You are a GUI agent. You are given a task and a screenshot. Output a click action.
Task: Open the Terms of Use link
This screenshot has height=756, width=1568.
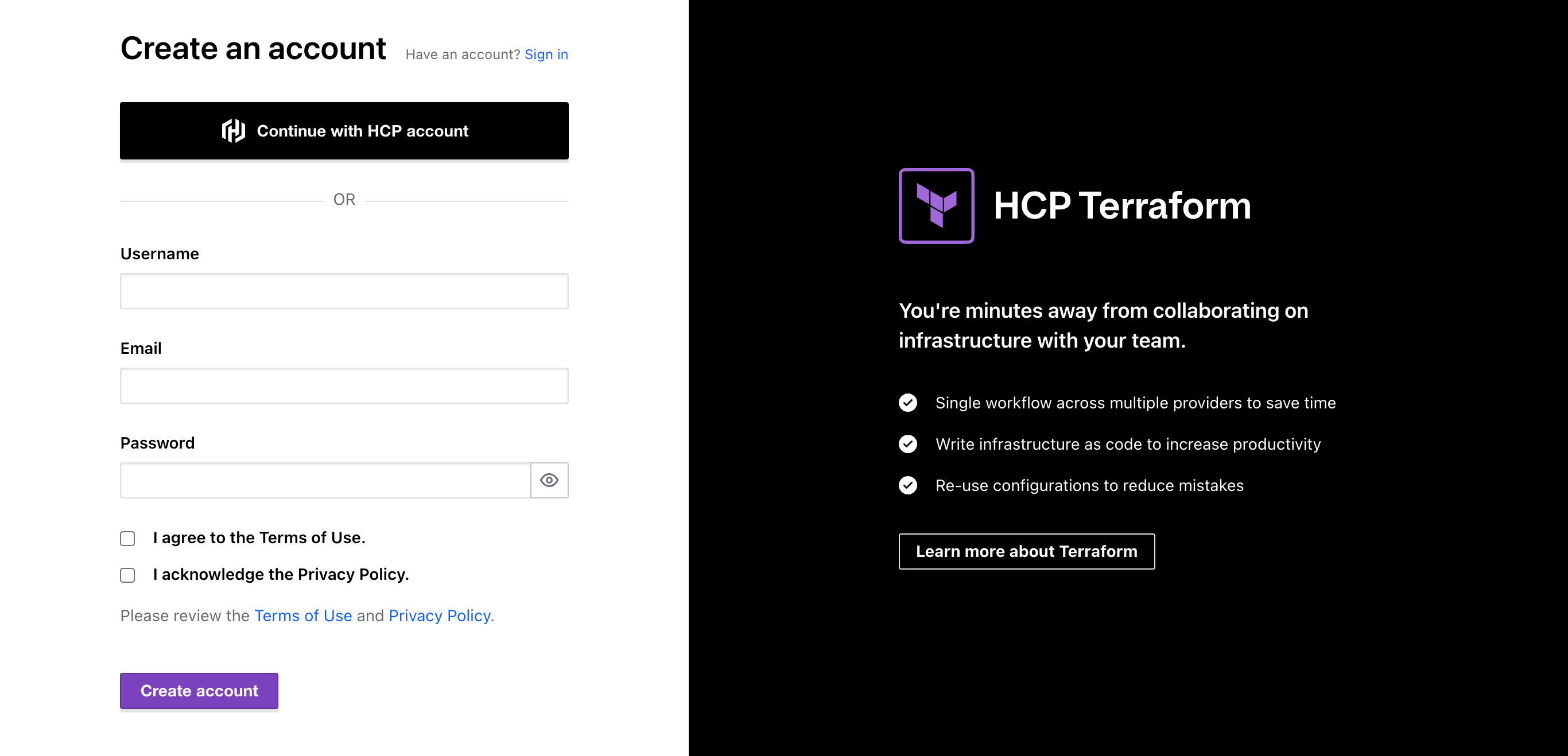(303, 615)
